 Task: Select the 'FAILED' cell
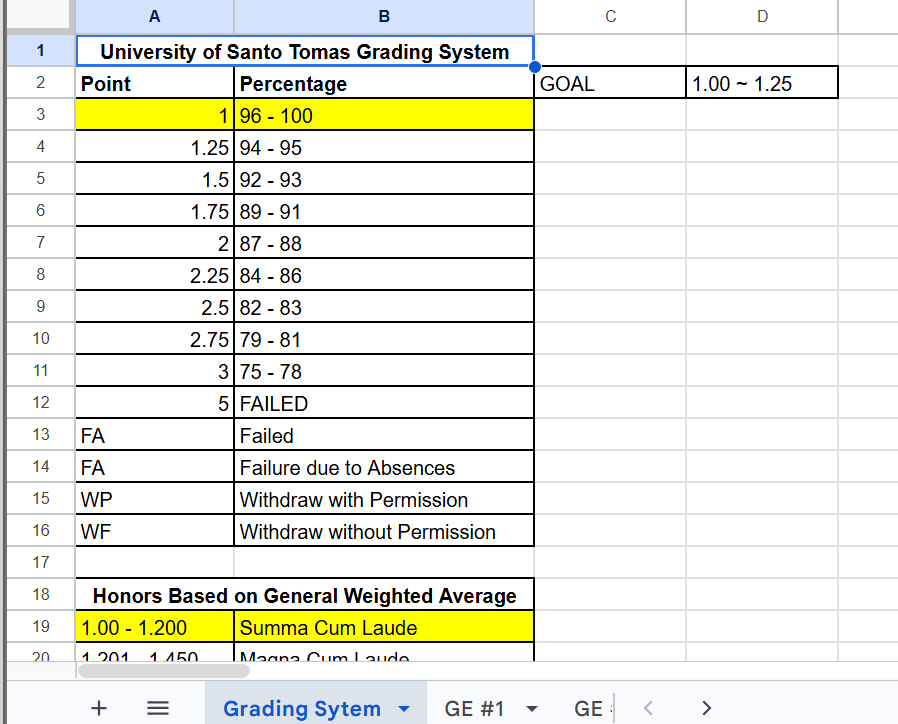(384, 404)
